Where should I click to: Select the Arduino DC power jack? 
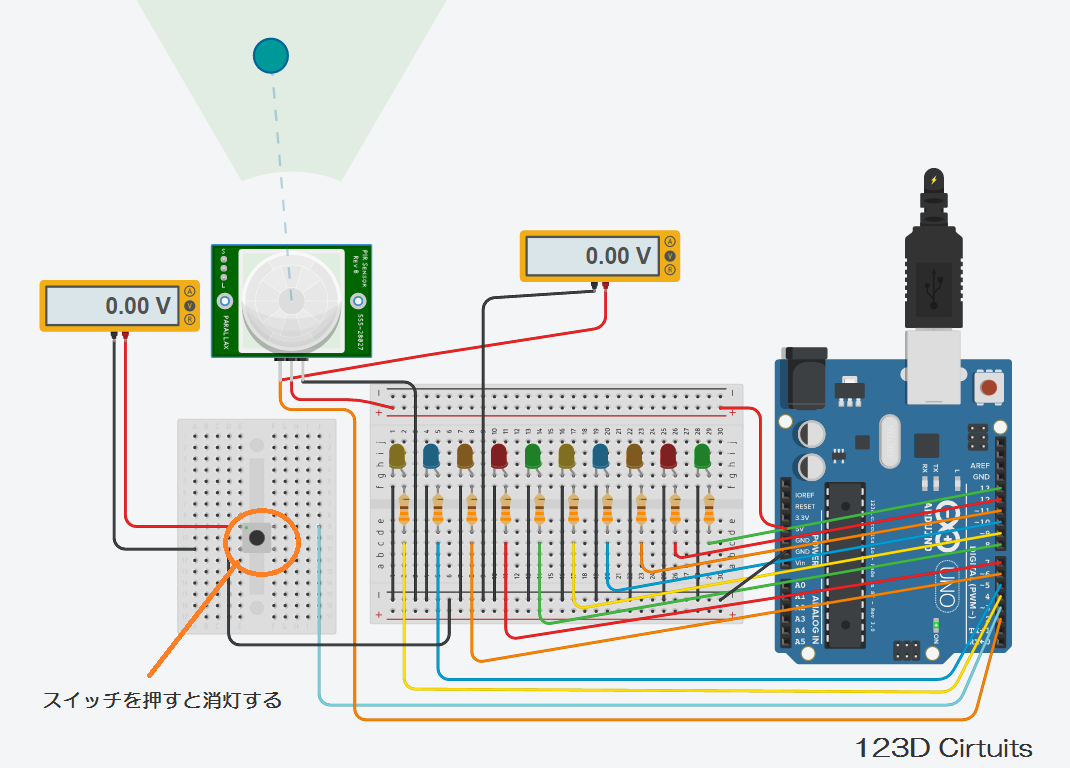coord(807,378)
